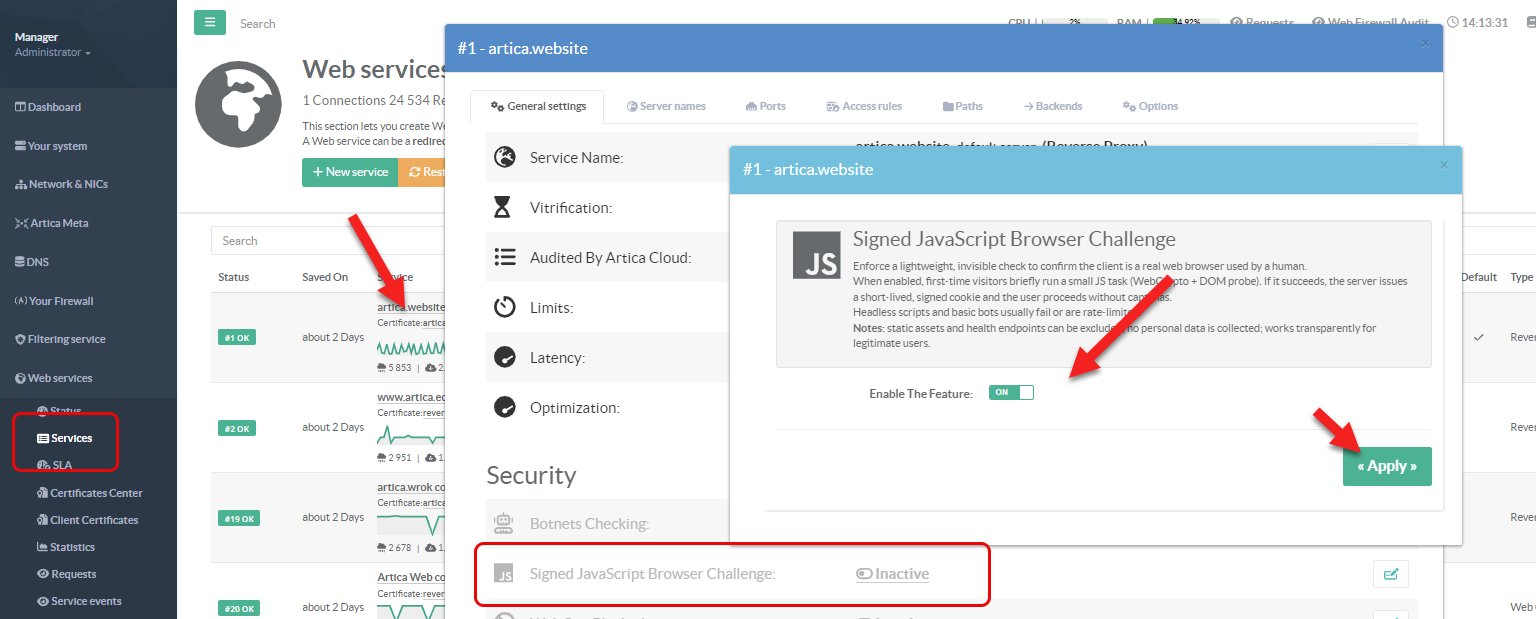Close the light blue artica.website dialog

tap(1443, 165)
